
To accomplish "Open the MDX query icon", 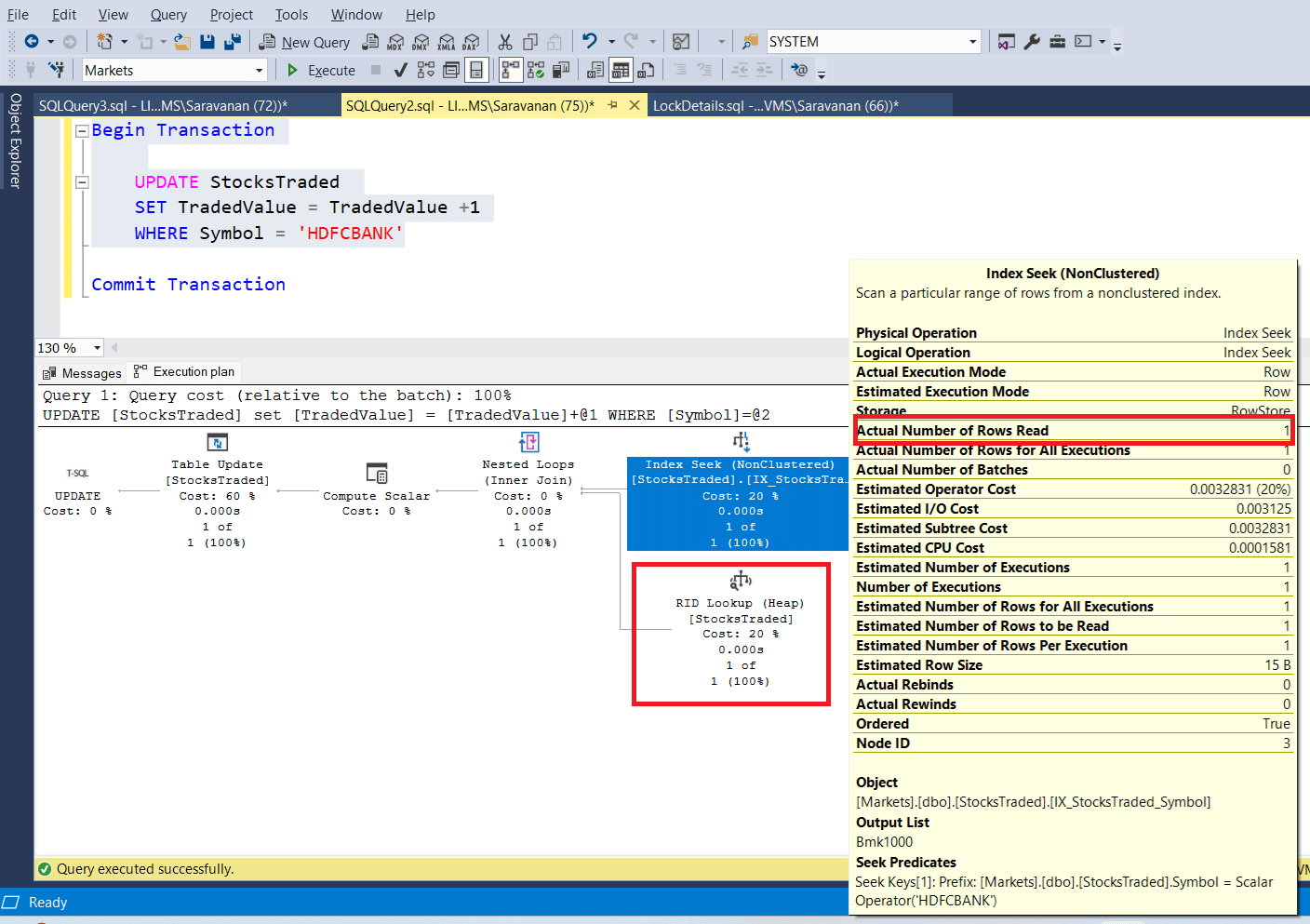I will [x=395, y=42].
